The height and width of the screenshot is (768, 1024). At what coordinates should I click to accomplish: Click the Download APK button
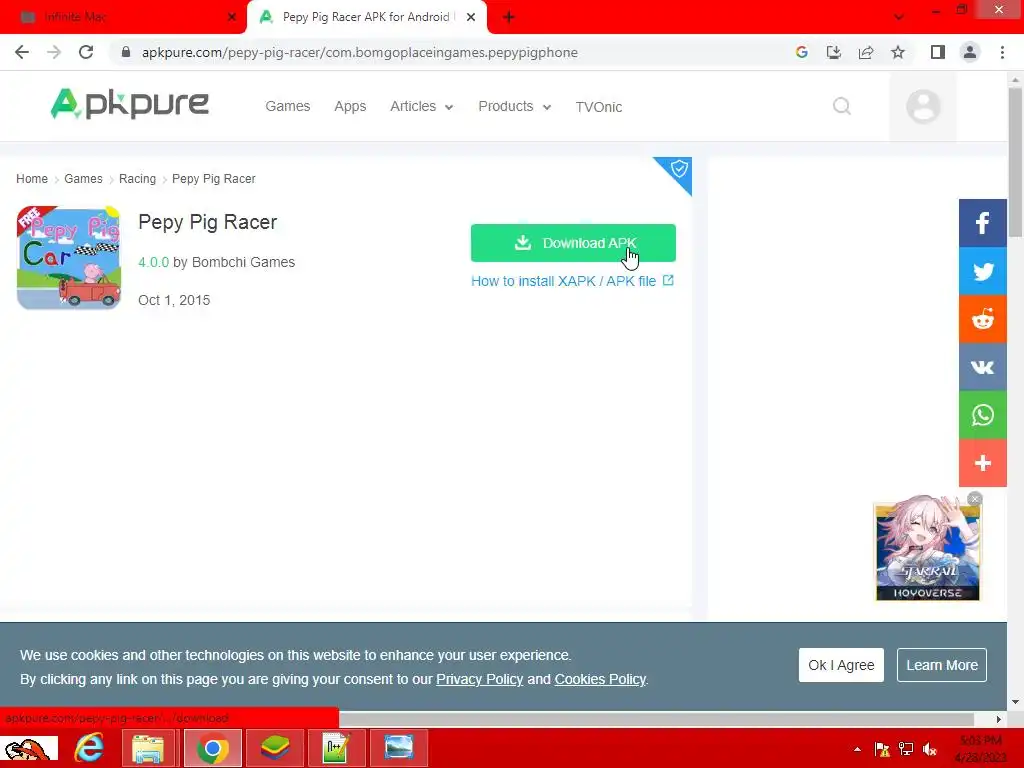pos(573,243)
